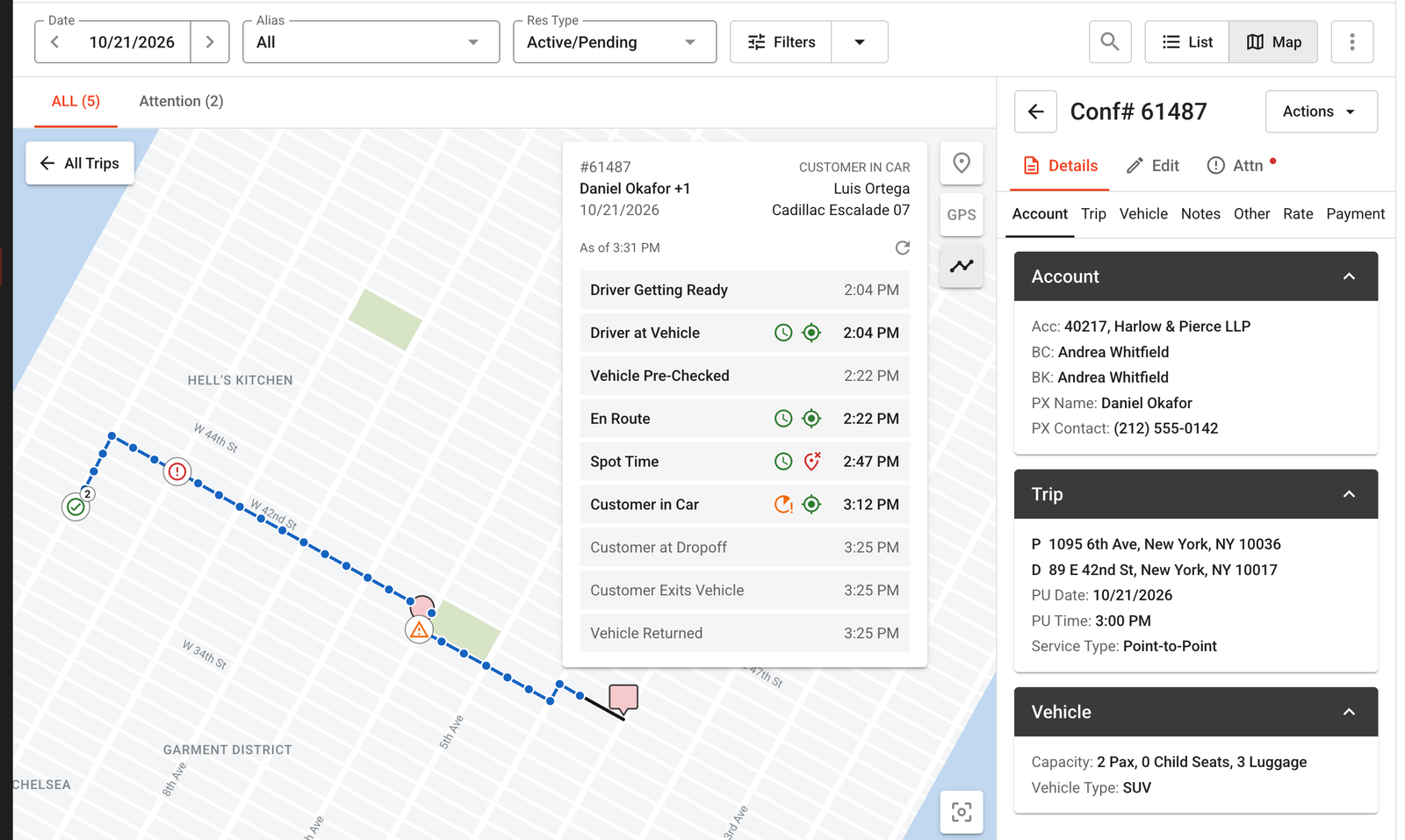Open the Attn tab
Viewport: 1405px width, 840px height.
pyautogui.click(x=1242, y=166)
